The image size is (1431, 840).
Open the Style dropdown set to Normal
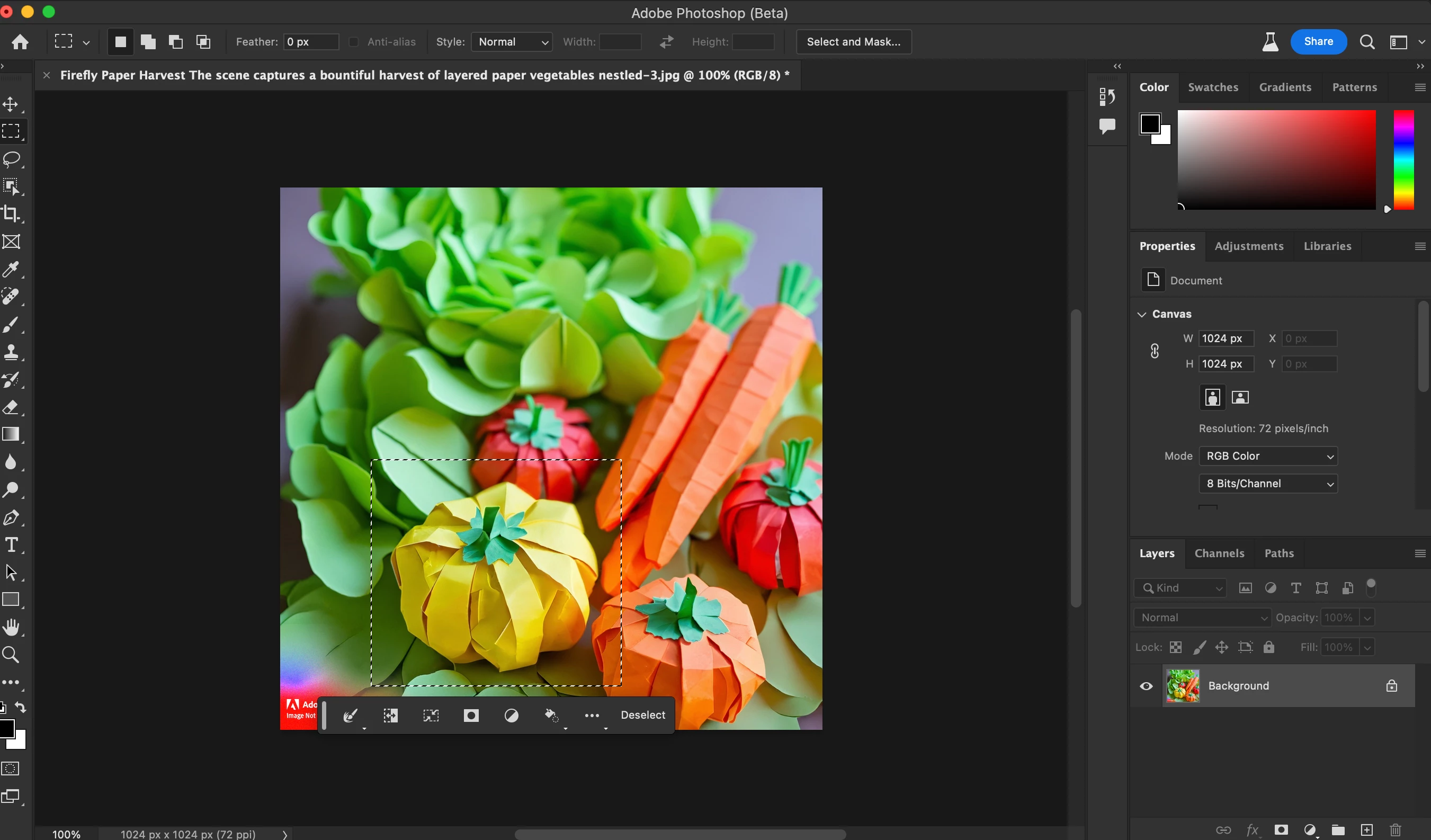[x=512, y=42]
